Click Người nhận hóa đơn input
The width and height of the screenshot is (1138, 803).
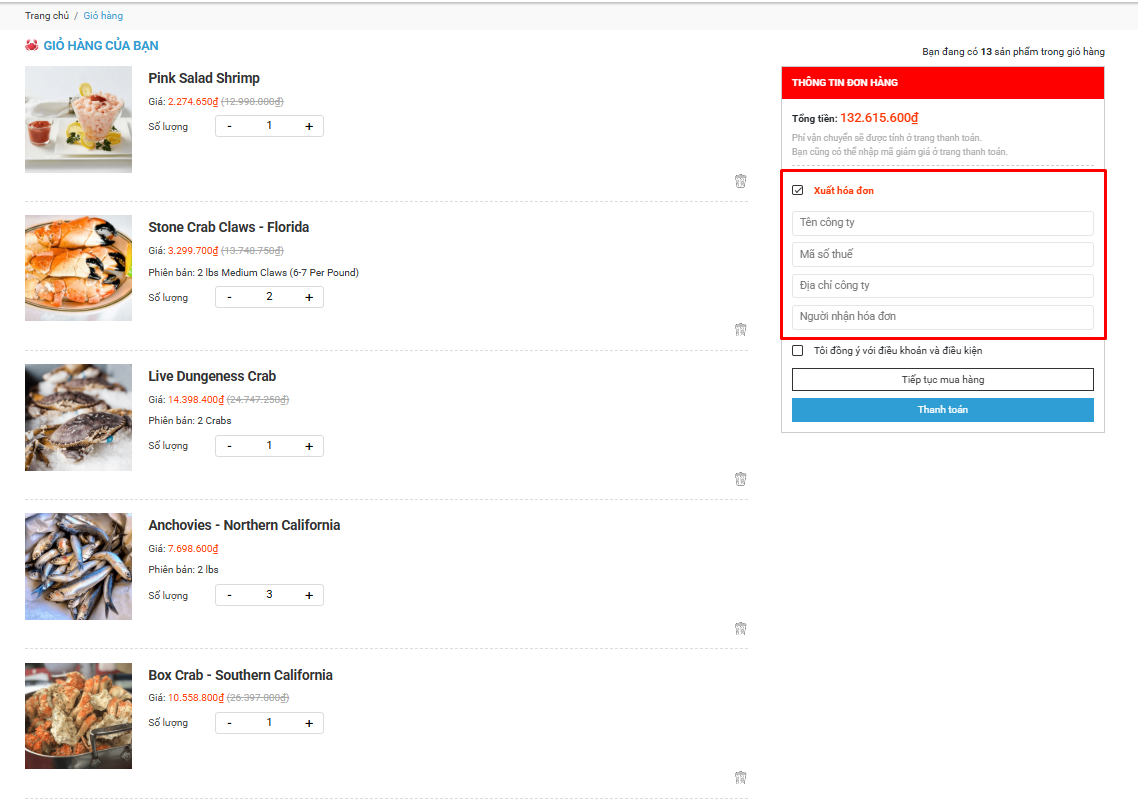[x=942, y=317]
